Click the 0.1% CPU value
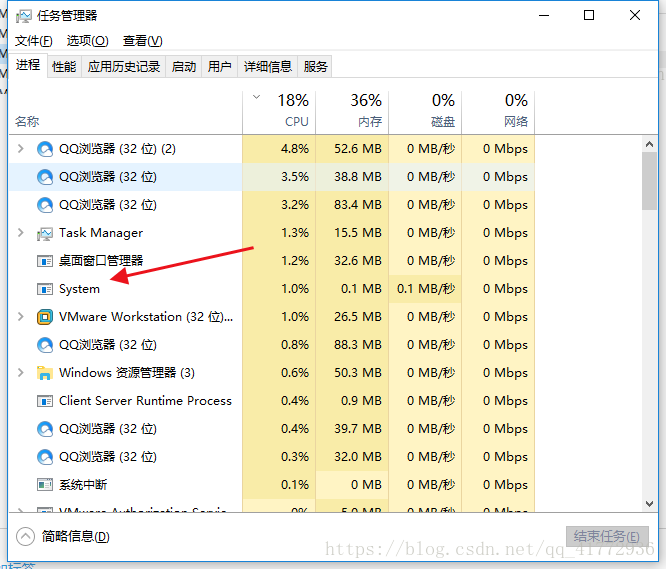666x569 pixels. pyautogui.click(x=295, y=484)
